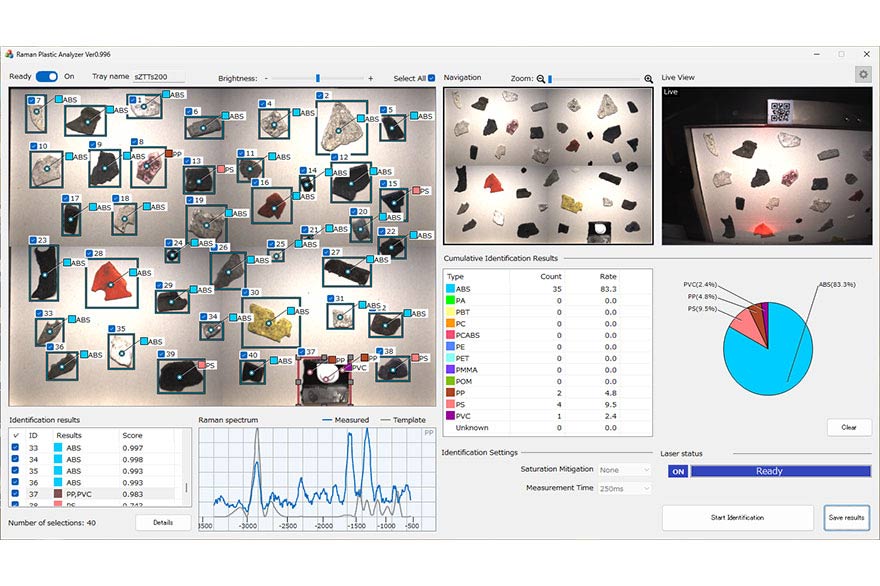Click the Score column header
Screen dimensions: 880x586
(x=132, y=435)
